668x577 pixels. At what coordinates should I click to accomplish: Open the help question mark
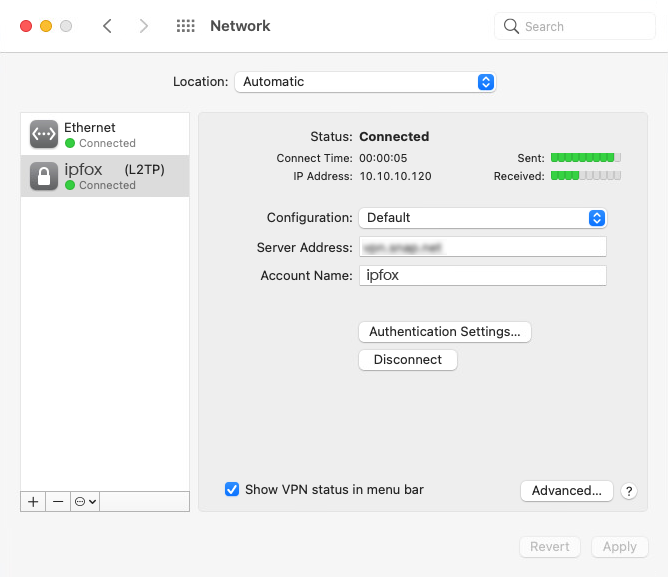click(629, 491)
